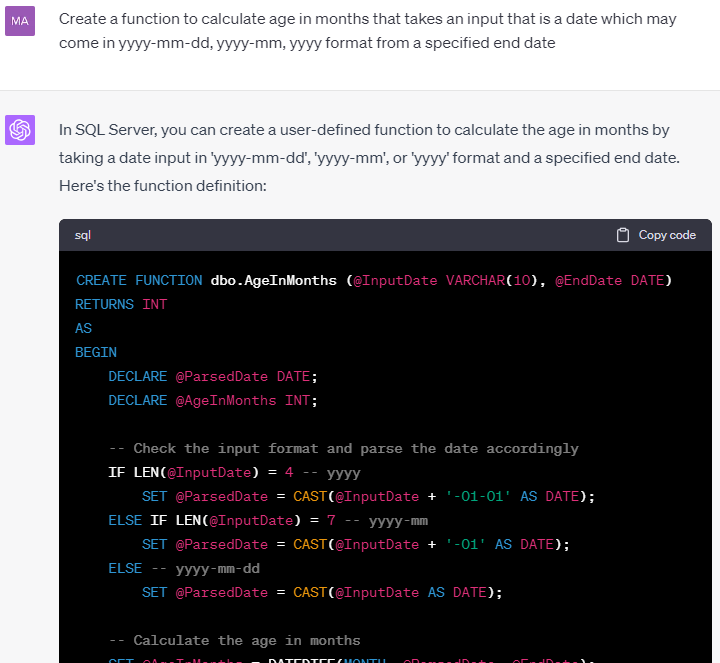Image resolution: width=720 pixels, height=663 pixels.
Task: Copy the SQL code block
Action: pyautogui.click(x=656, y=235)
